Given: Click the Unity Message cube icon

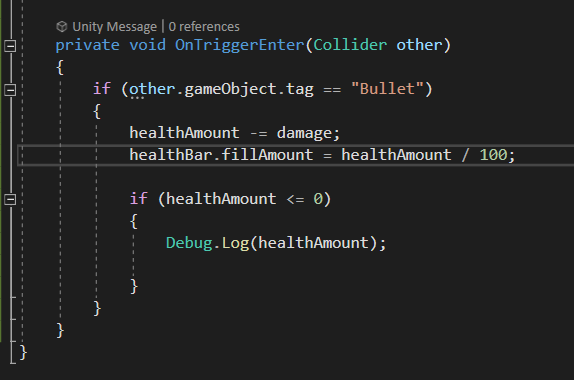Looking at the screenshot, I should click(x=62, y=26).
